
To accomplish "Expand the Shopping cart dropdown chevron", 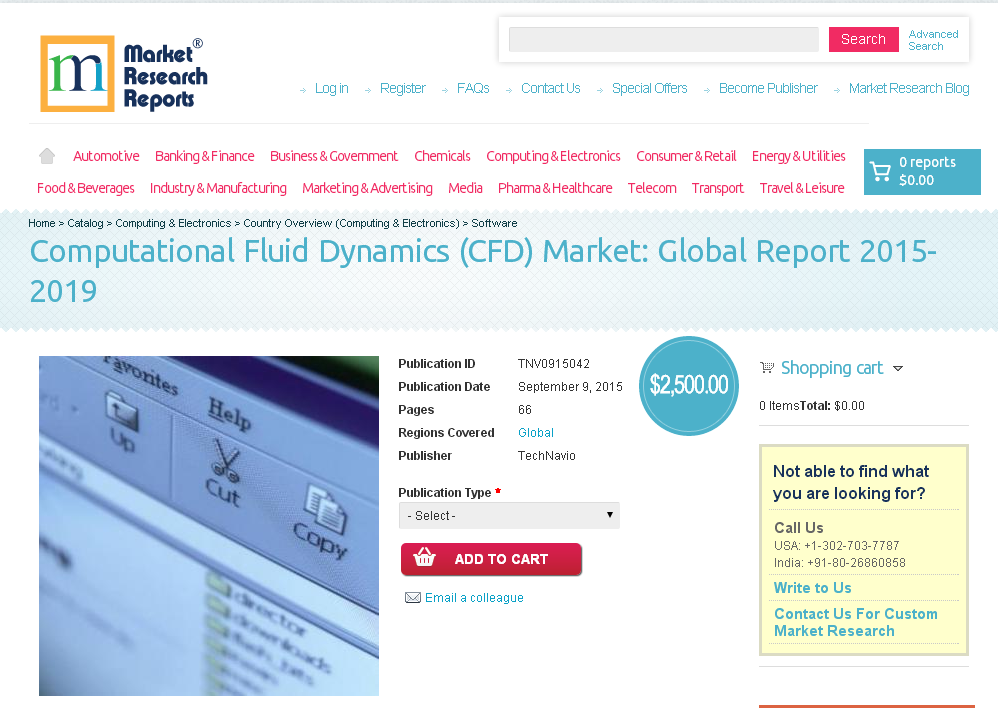I will click(x=899, y=368).
